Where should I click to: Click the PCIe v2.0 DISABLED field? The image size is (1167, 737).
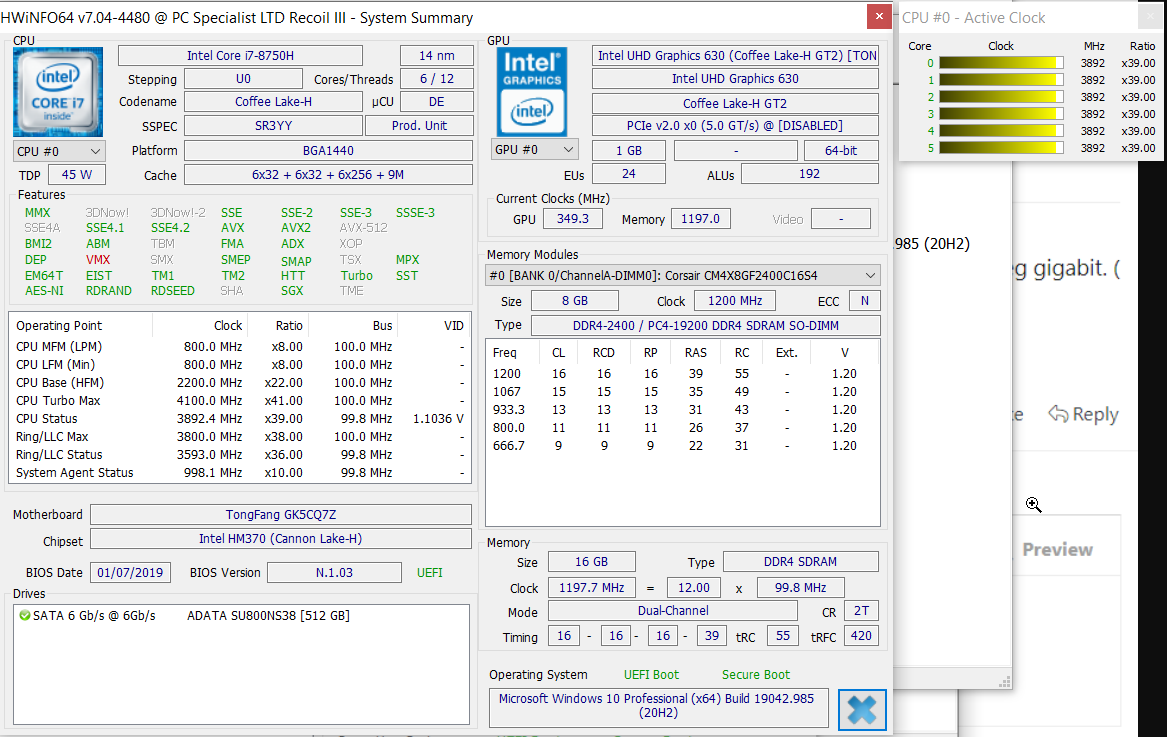point(735,126)
